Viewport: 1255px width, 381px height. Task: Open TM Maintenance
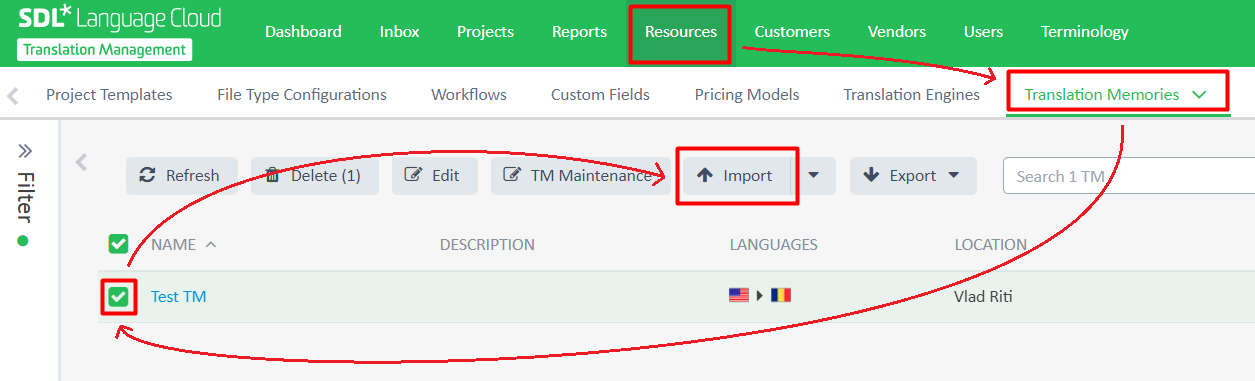(x=580, y=176)
